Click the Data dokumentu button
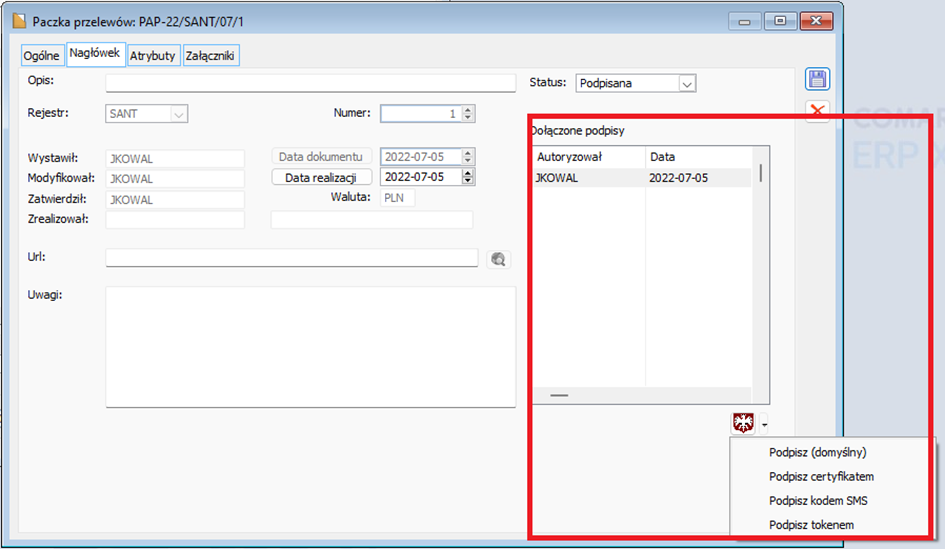Image resolution: width=945 pixels, height=549 pixels. pos(321,157)
